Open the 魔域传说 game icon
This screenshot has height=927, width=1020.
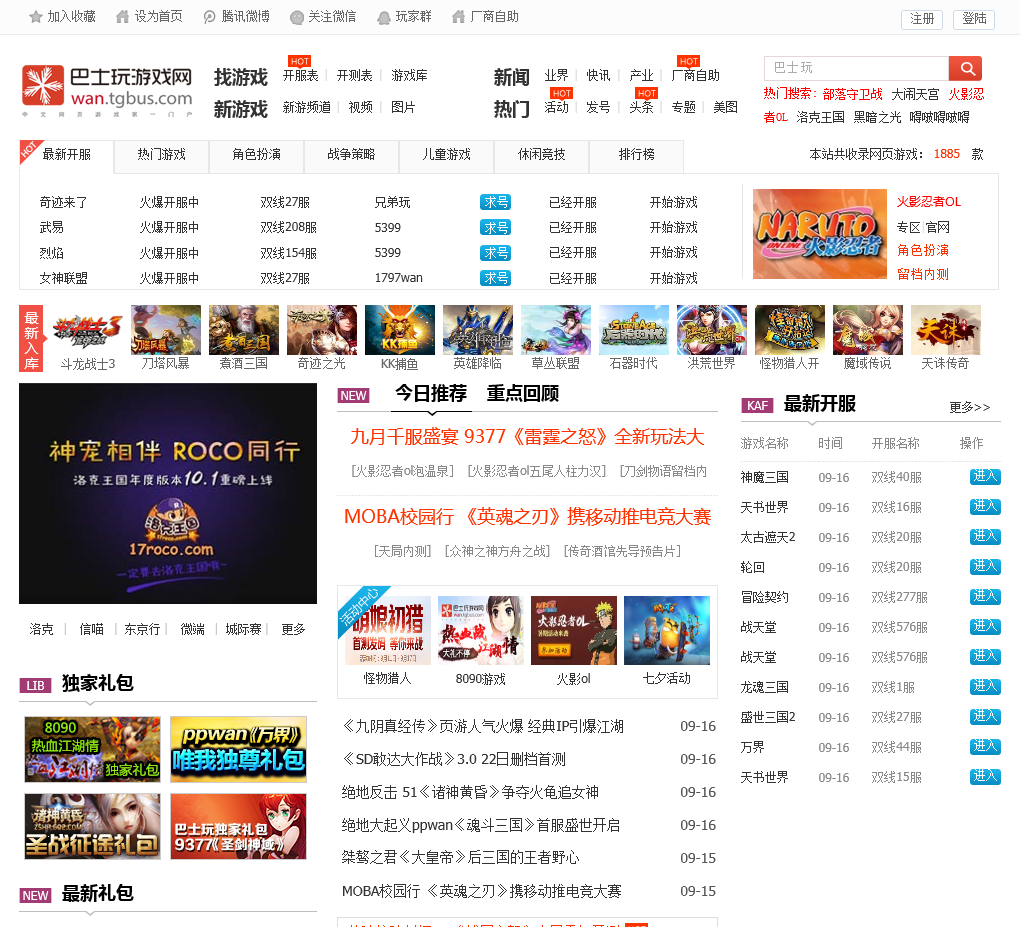(x=868, y=330)
